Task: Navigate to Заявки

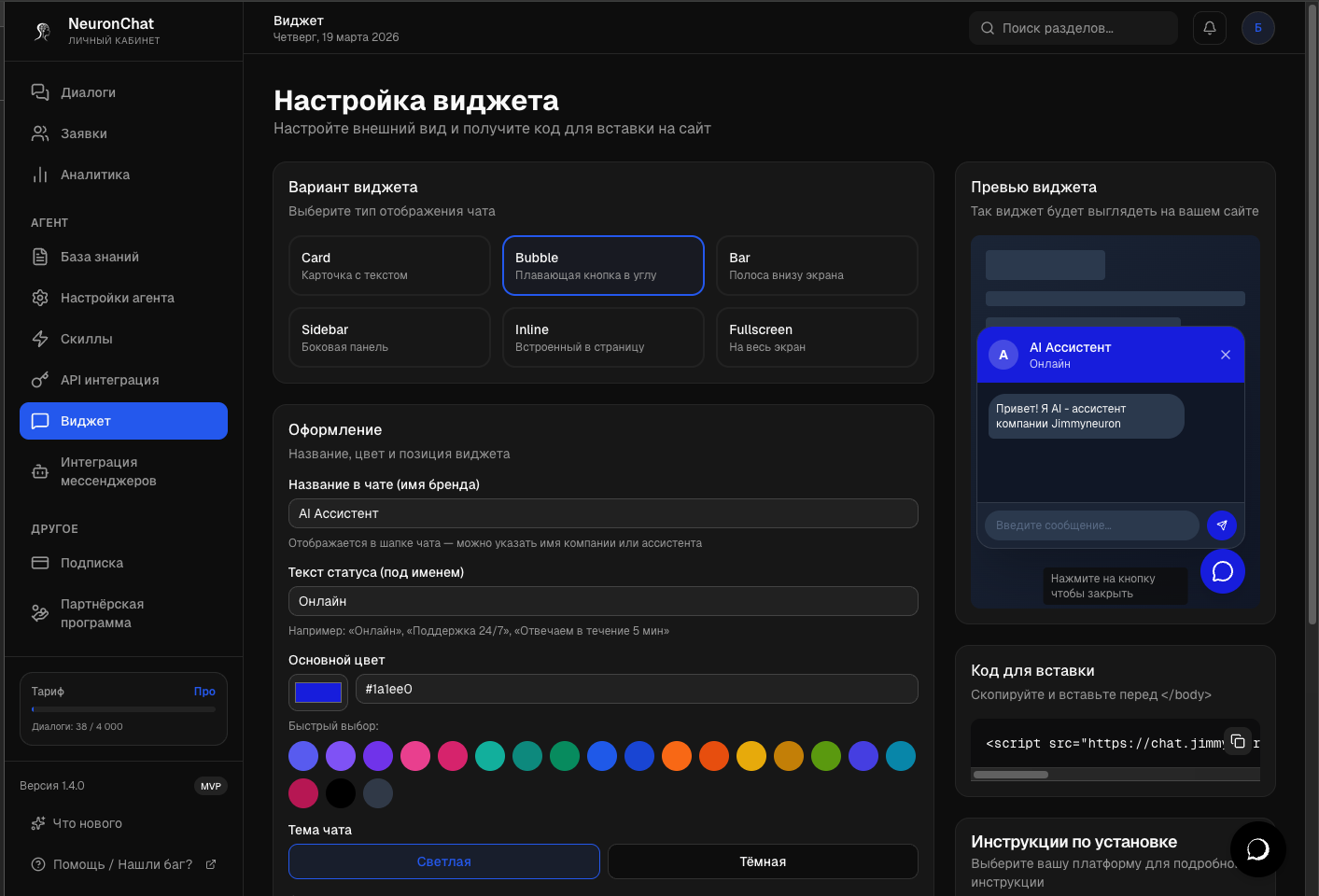Action: point(81,133)
